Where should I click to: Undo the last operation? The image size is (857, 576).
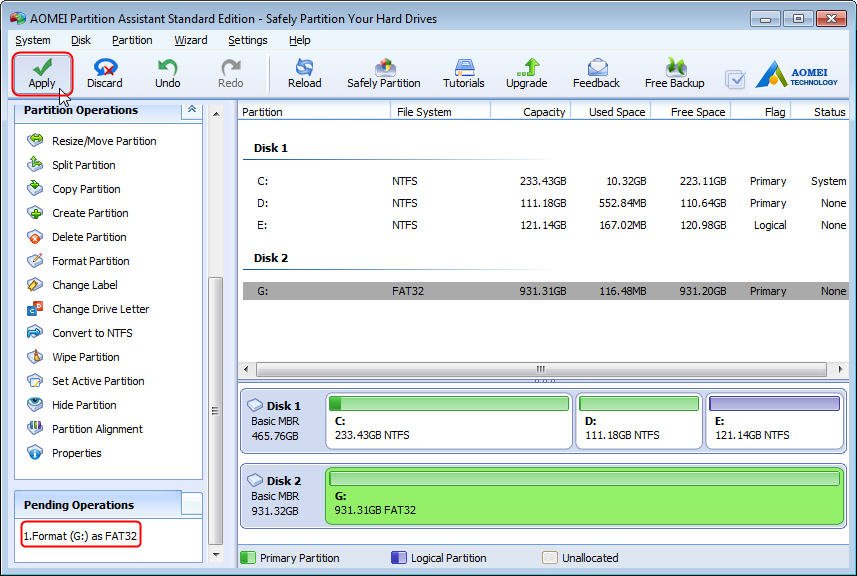click(x=167, y=74)
